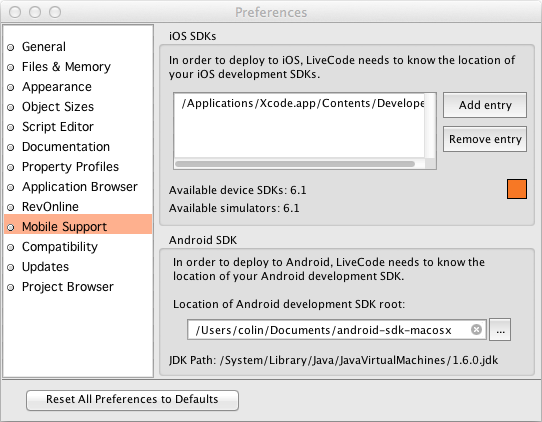Viewport: 542px width, 422px height.
Task: Click the bullet icon beside Updates
Action: tap(11, 268)
